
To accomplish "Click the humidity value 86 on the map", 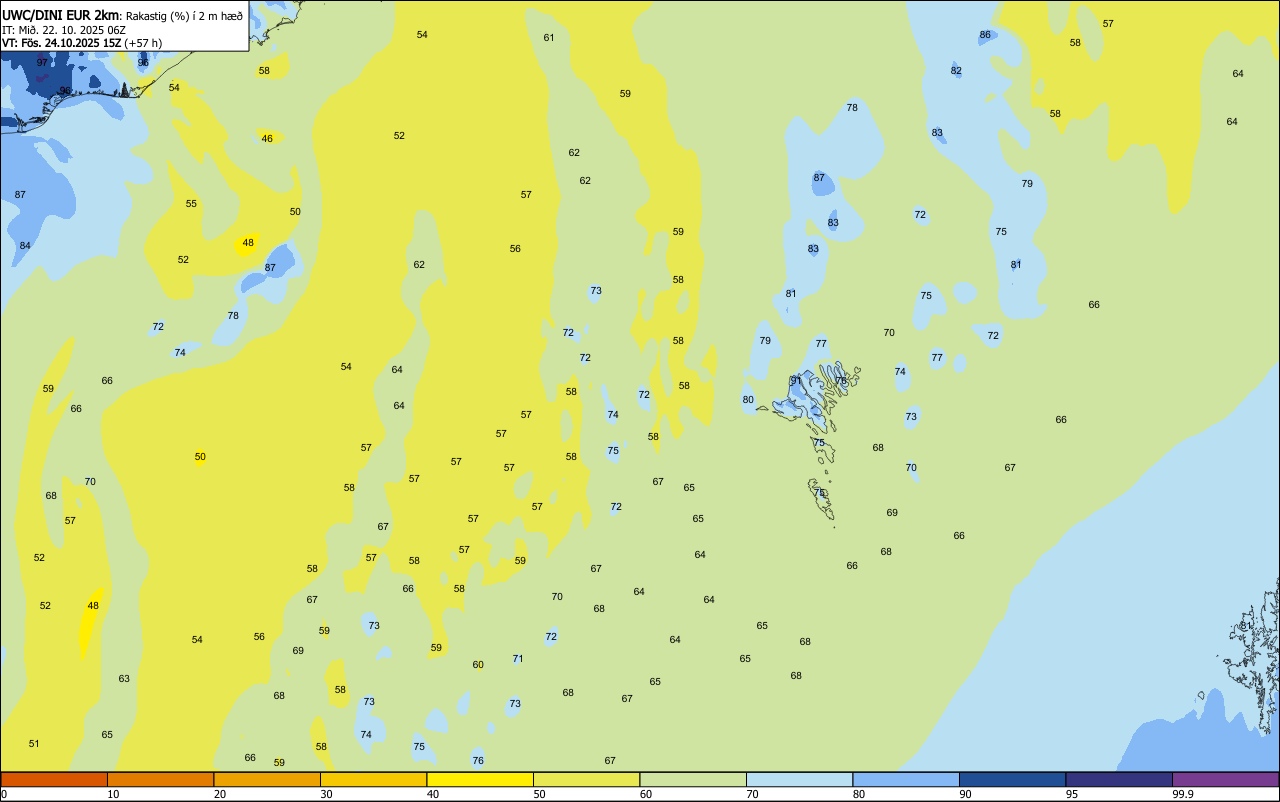I will pos(985,34).
